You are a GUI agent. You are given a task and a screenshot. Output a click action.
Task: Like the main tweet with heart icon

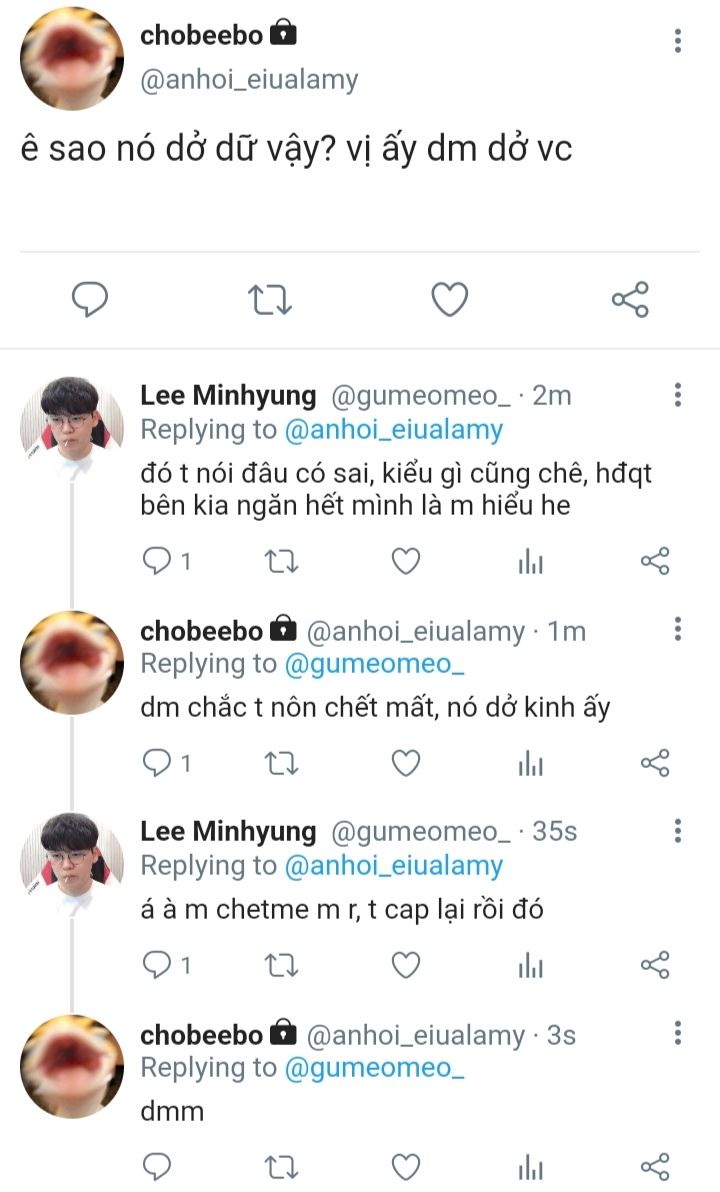[450, 299]
